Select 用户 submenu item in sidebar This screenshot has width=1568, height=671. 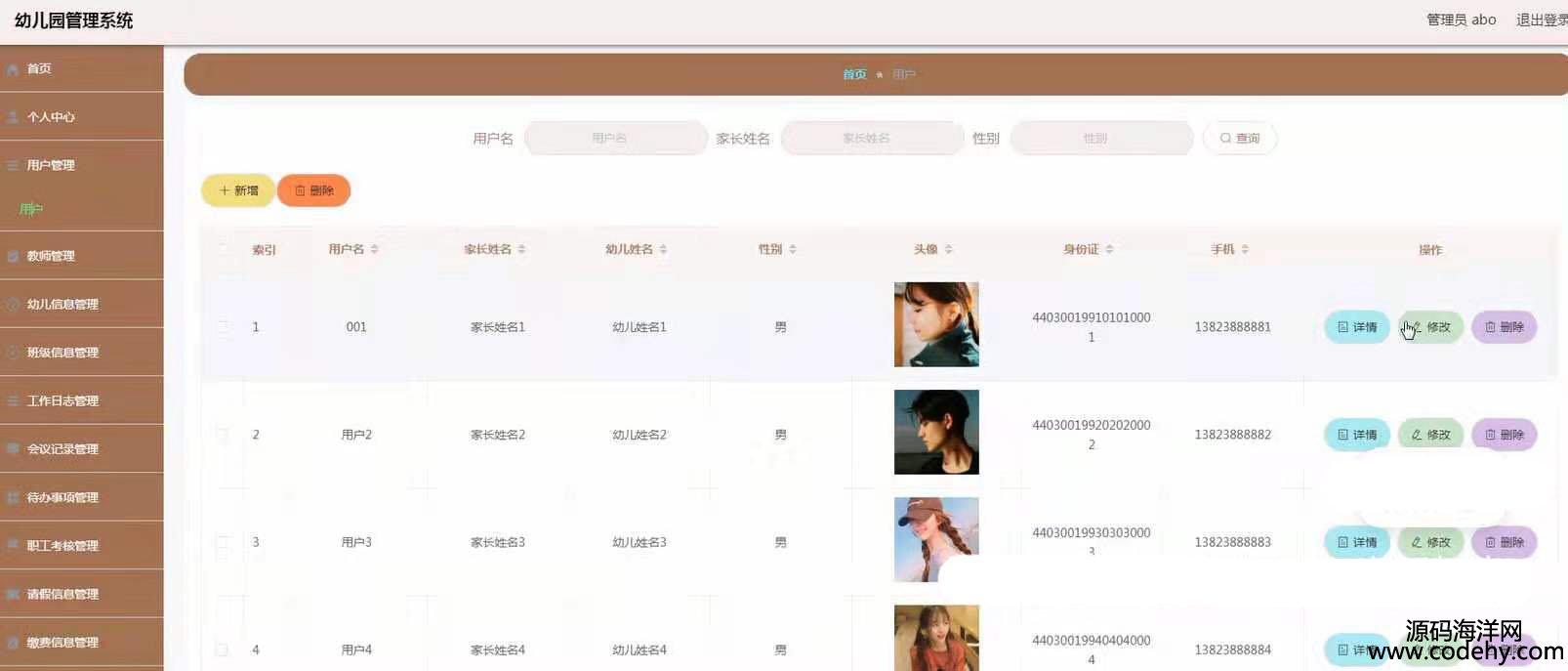(x=31, y=209)
